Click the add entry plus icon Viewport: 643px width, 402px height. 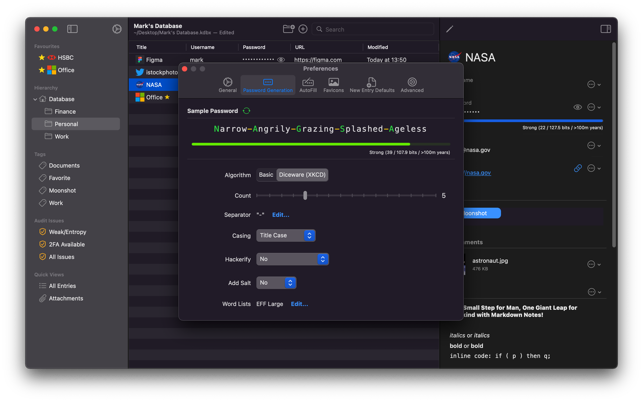[303, 29]
